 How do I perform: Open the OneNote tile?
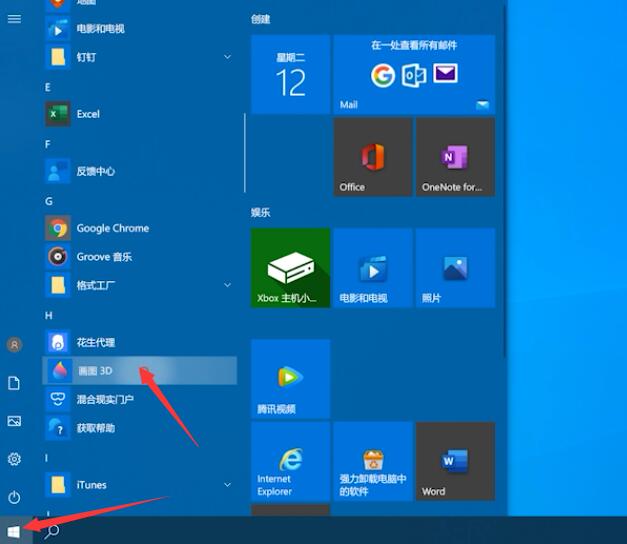pos(456,157)
